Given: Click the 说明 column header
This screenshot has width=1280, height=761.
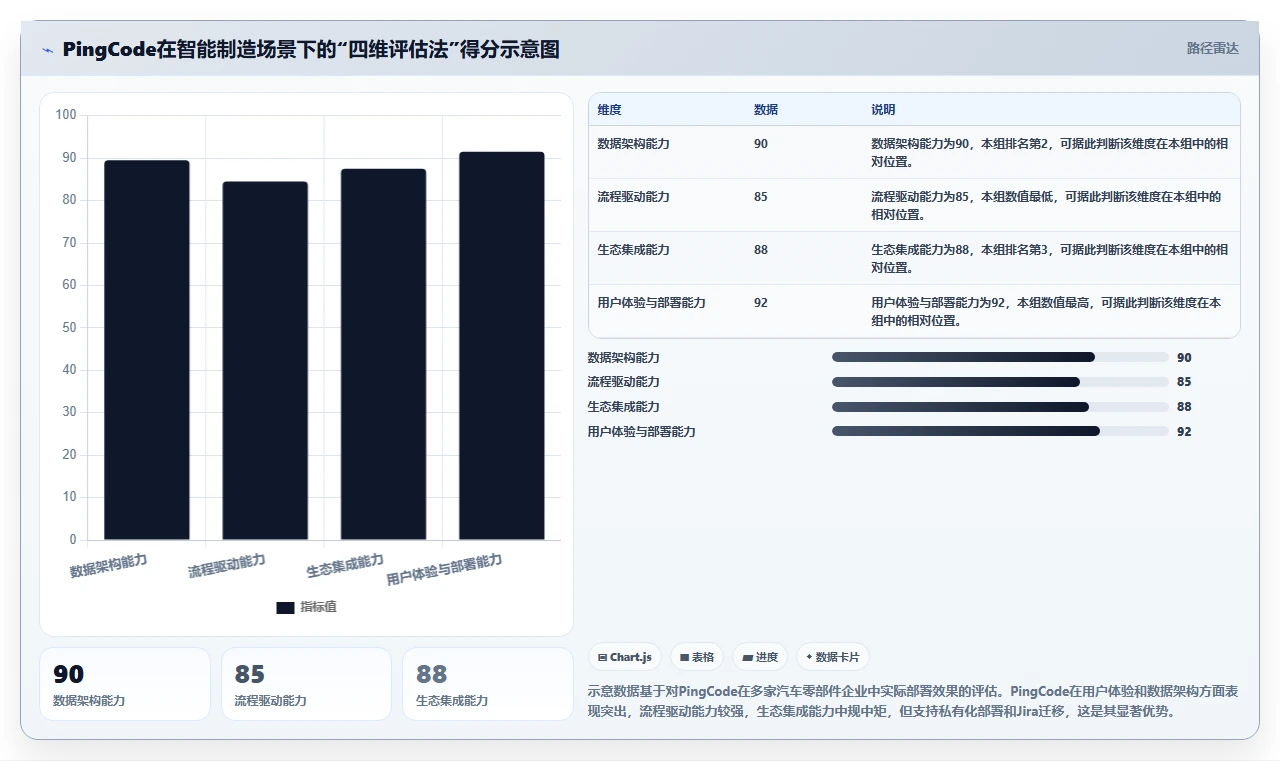Looking at the screenshot, I should [x=883, y=109].
